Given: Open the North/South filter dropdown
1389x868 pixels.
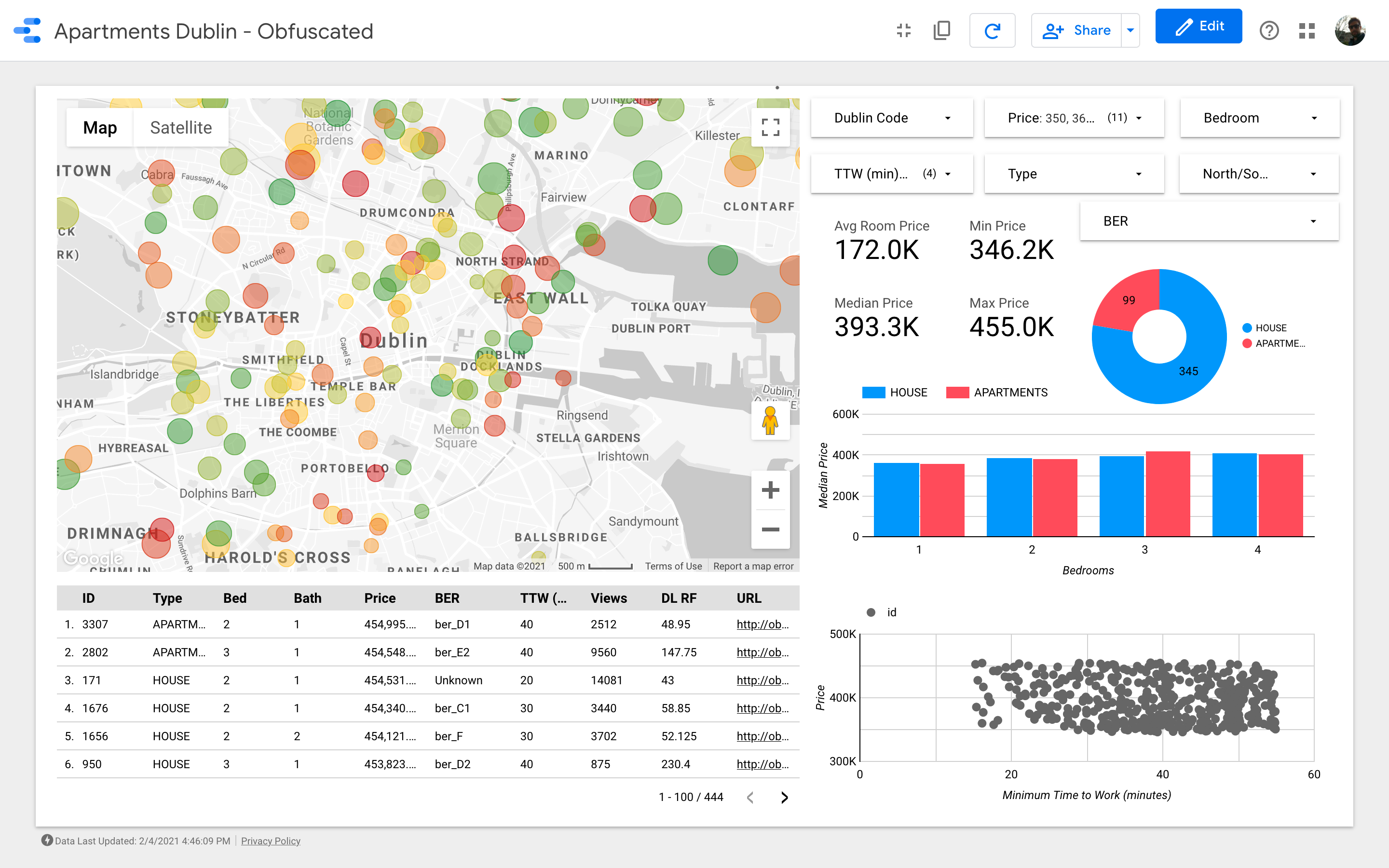Looking at the screenshot, I should click(1259, 174).
